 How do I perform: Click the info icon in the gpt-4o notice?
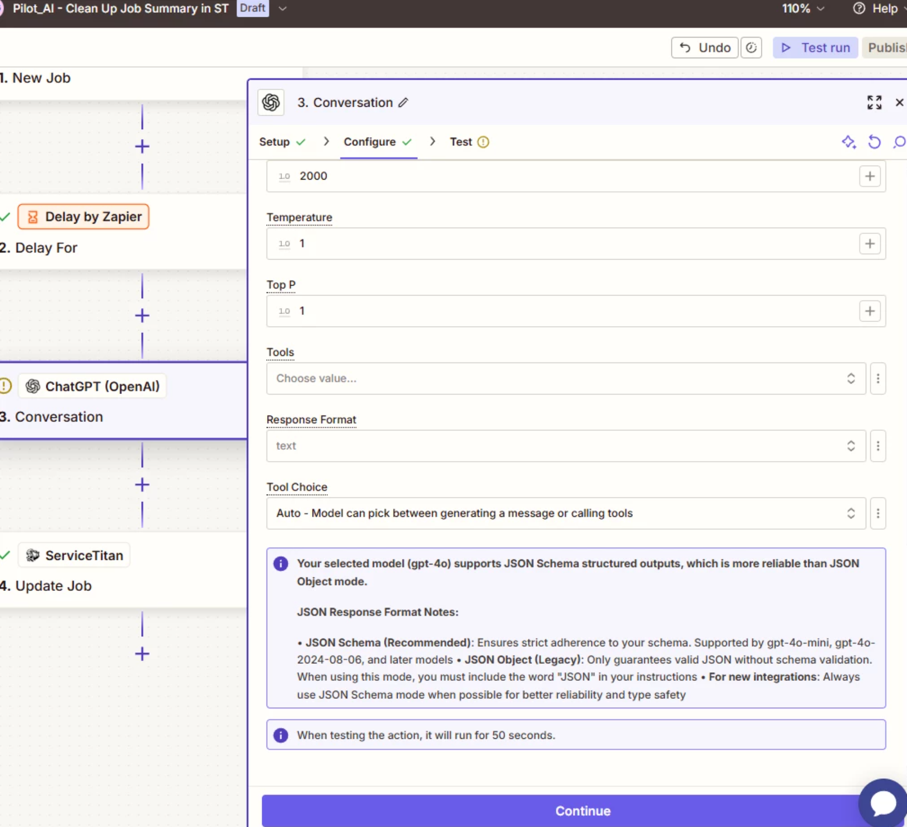pos(281,563)
